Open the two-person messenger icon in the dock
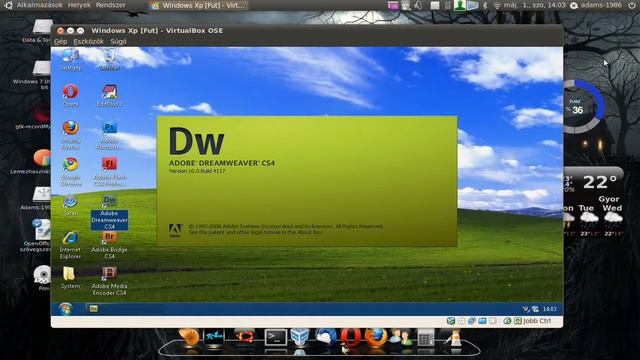 click(400, 338)
